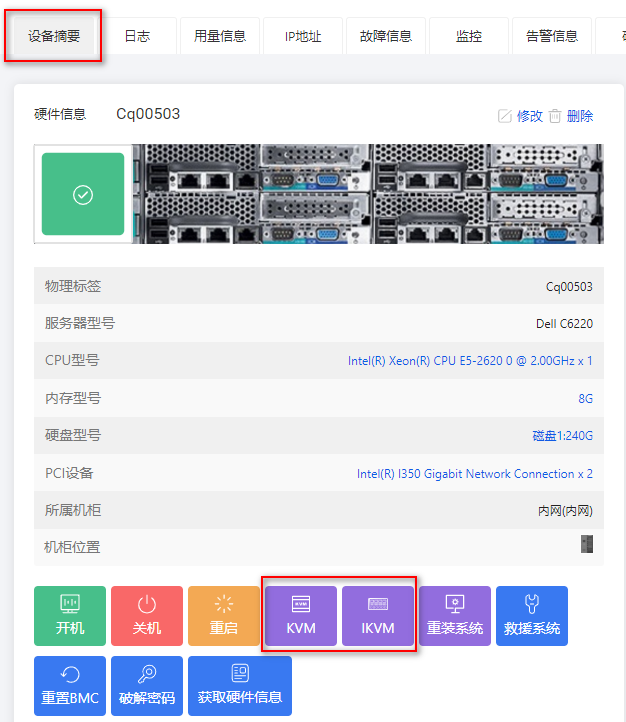Power on server with 开机 button
Image resolution: width=626 pixels, height=722 pixels.
point(70,616)
